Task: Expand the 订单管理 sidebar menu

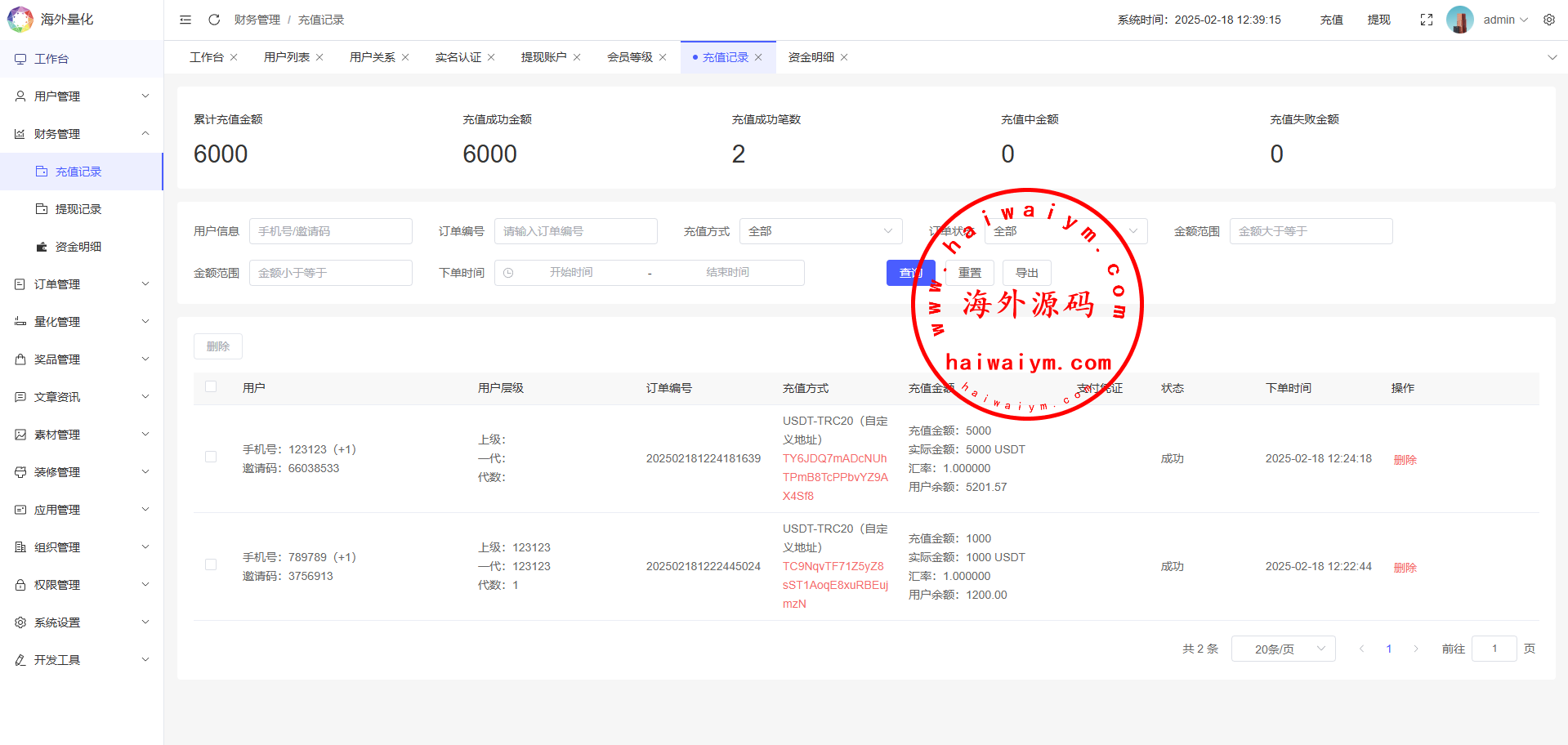Action: point(82,284)
